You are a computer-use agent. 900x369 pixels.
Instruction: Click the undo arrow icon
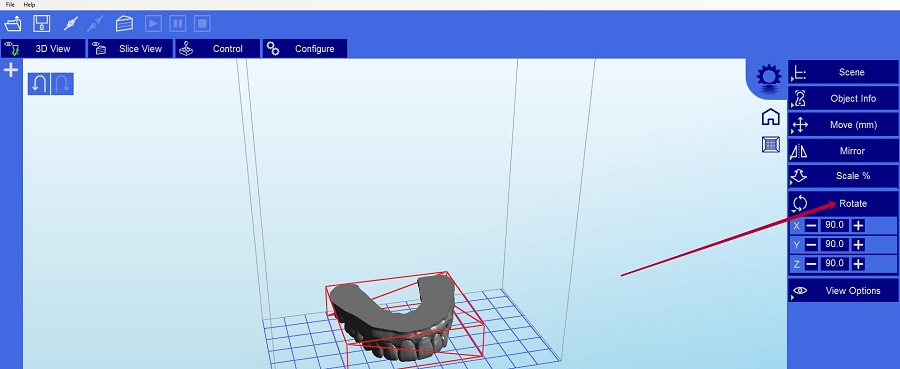coord(39,84)
